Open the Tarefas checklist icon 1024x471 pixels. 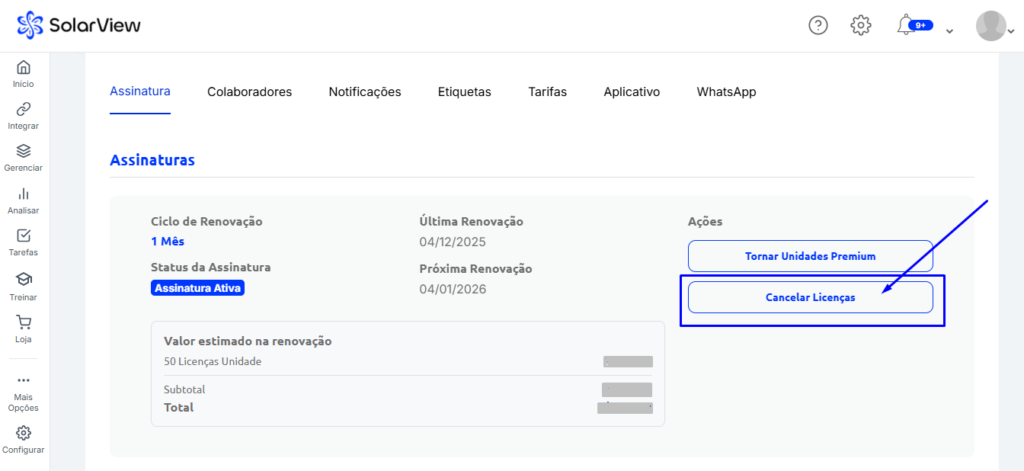point(24,237)
